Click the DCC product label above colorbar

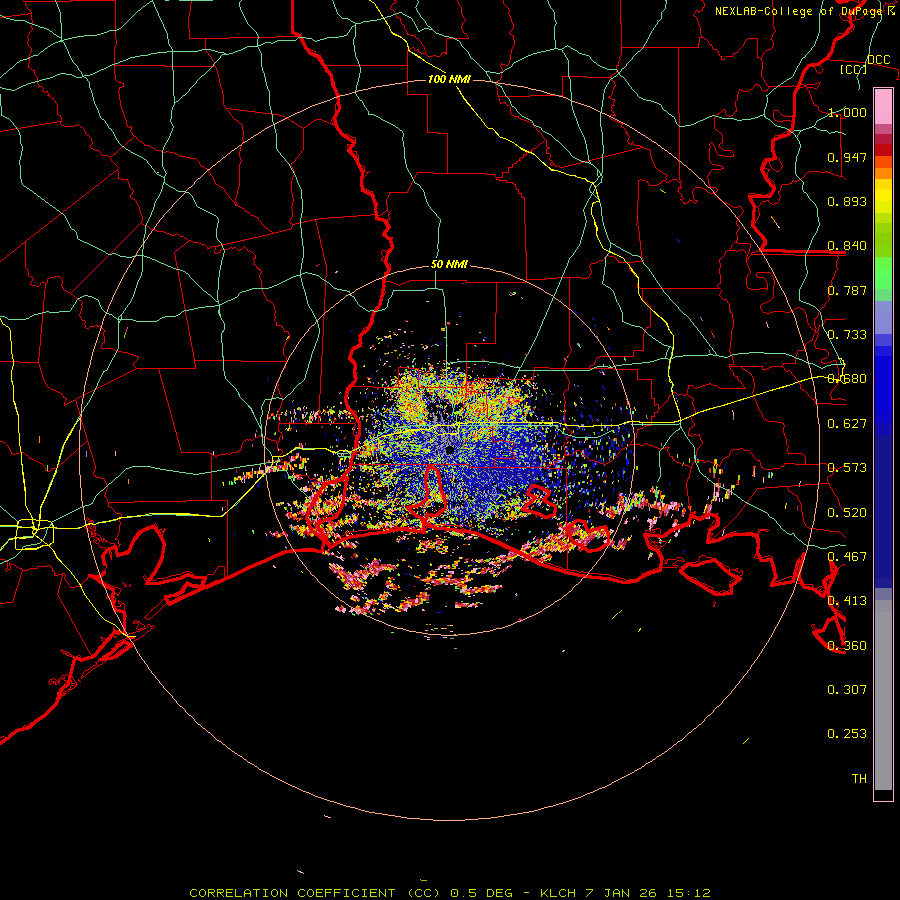coord(878,60)
